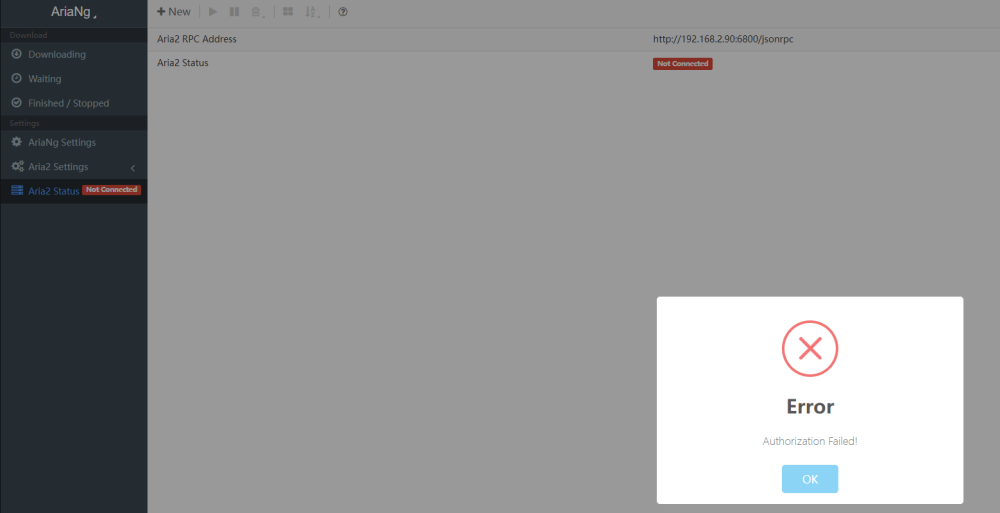
Task: Click the Downloading arrow icon
Action: (x=17, y=54)
